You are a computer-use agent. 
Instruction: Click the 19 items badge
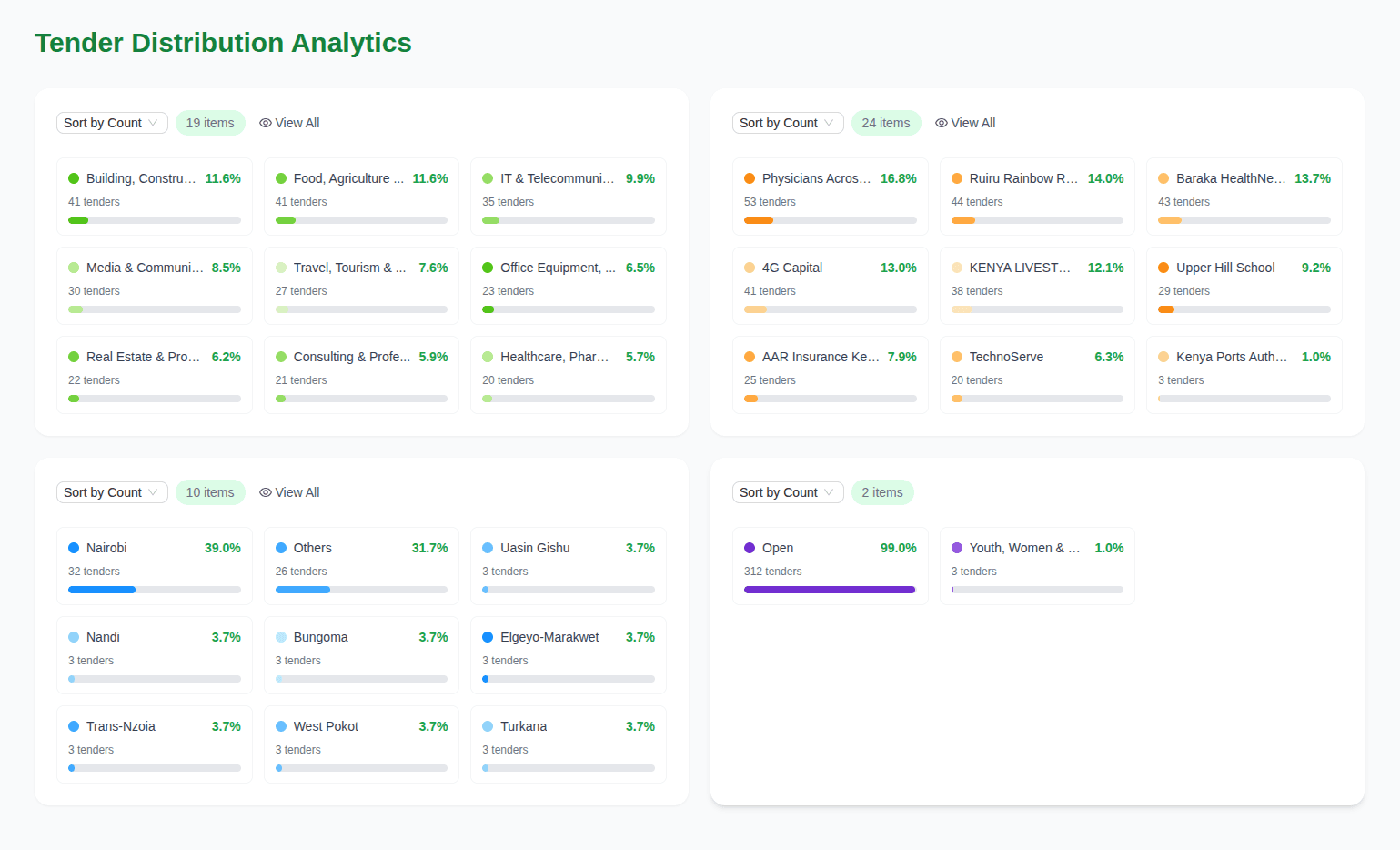[x=210, y=123]
